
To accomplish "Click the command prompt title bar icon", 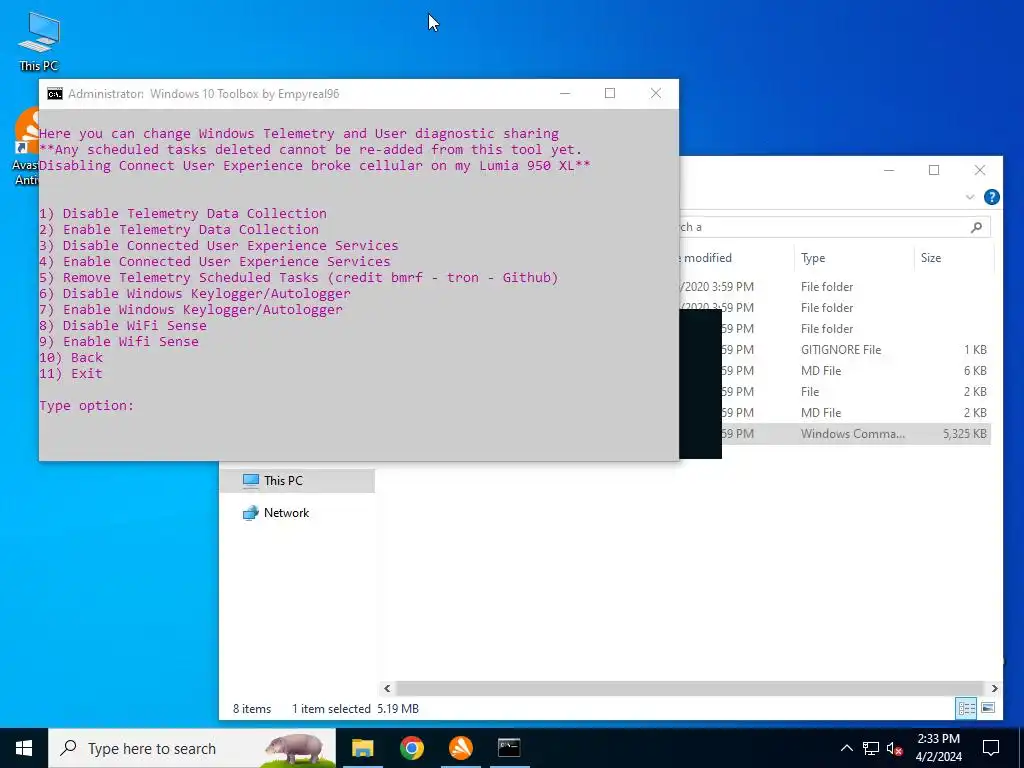I will click(55, 94).
